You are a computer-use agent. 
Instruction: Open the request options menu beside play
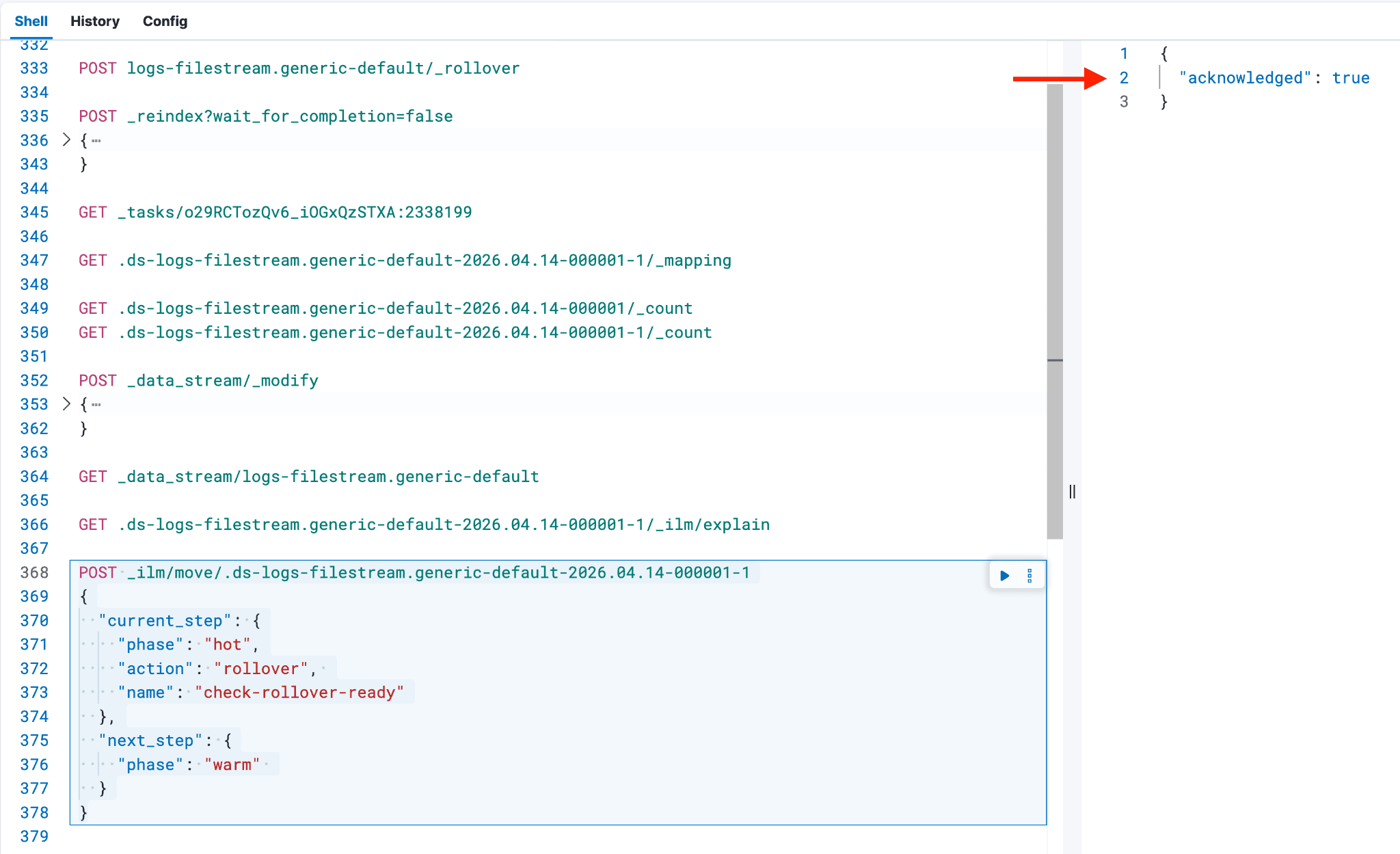tap(1029, 576)
